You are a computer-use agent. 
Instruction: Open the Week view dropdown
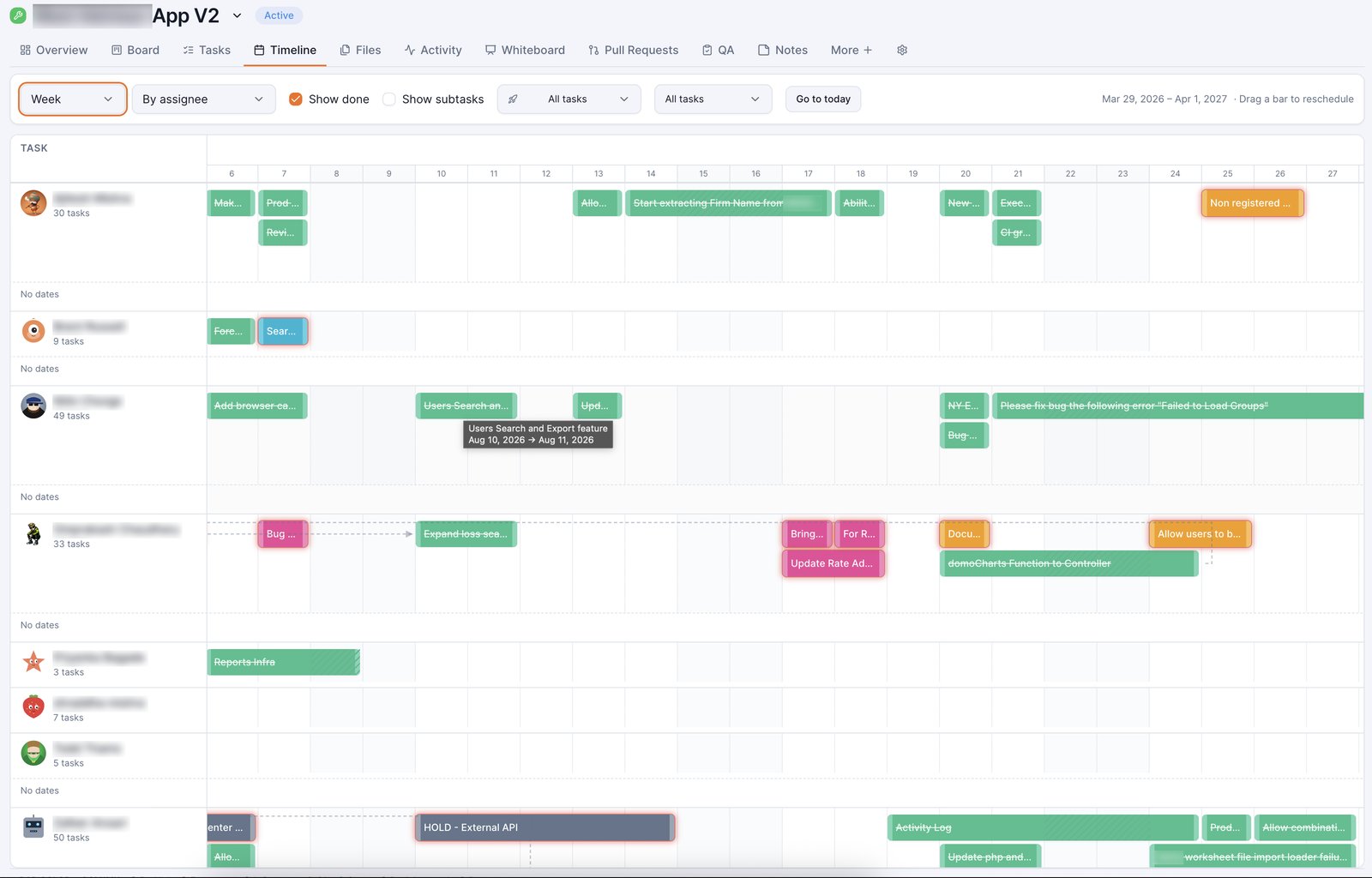(x=73, y=99)
